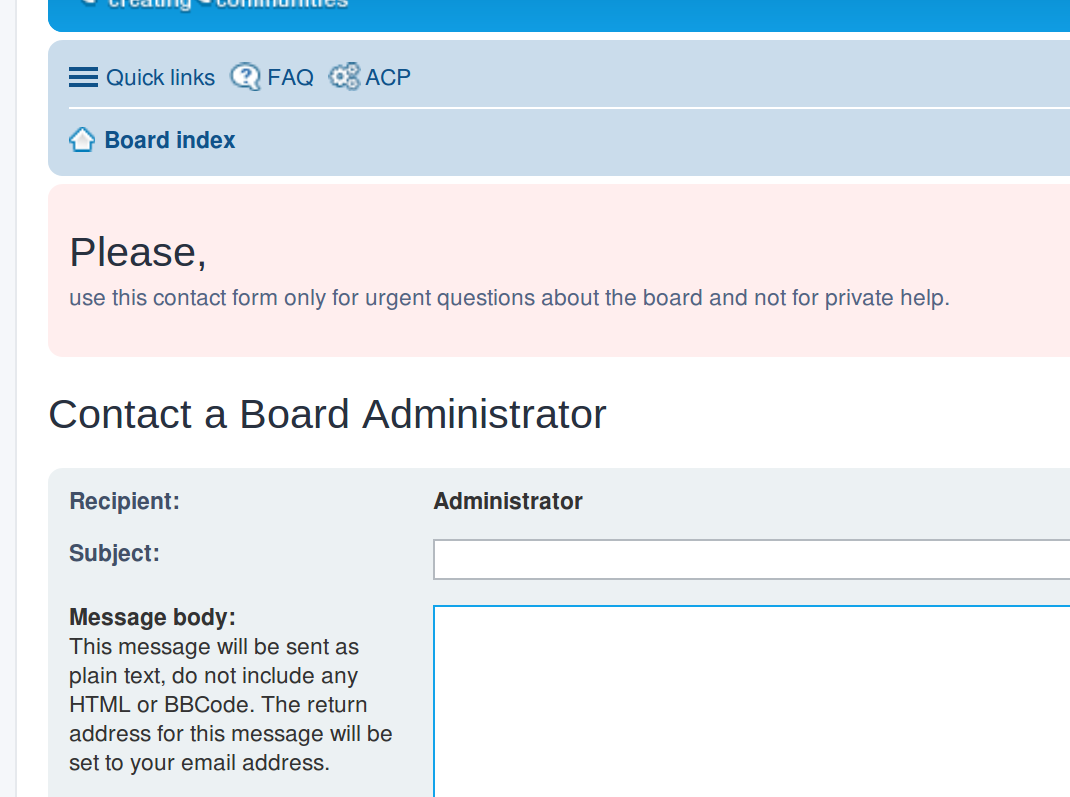Click the FAQ question-mark speech bubble icon
Image resolution: width=1070 pixels, height=797 pixels.
pyautogui.click(x=246, y=76)
